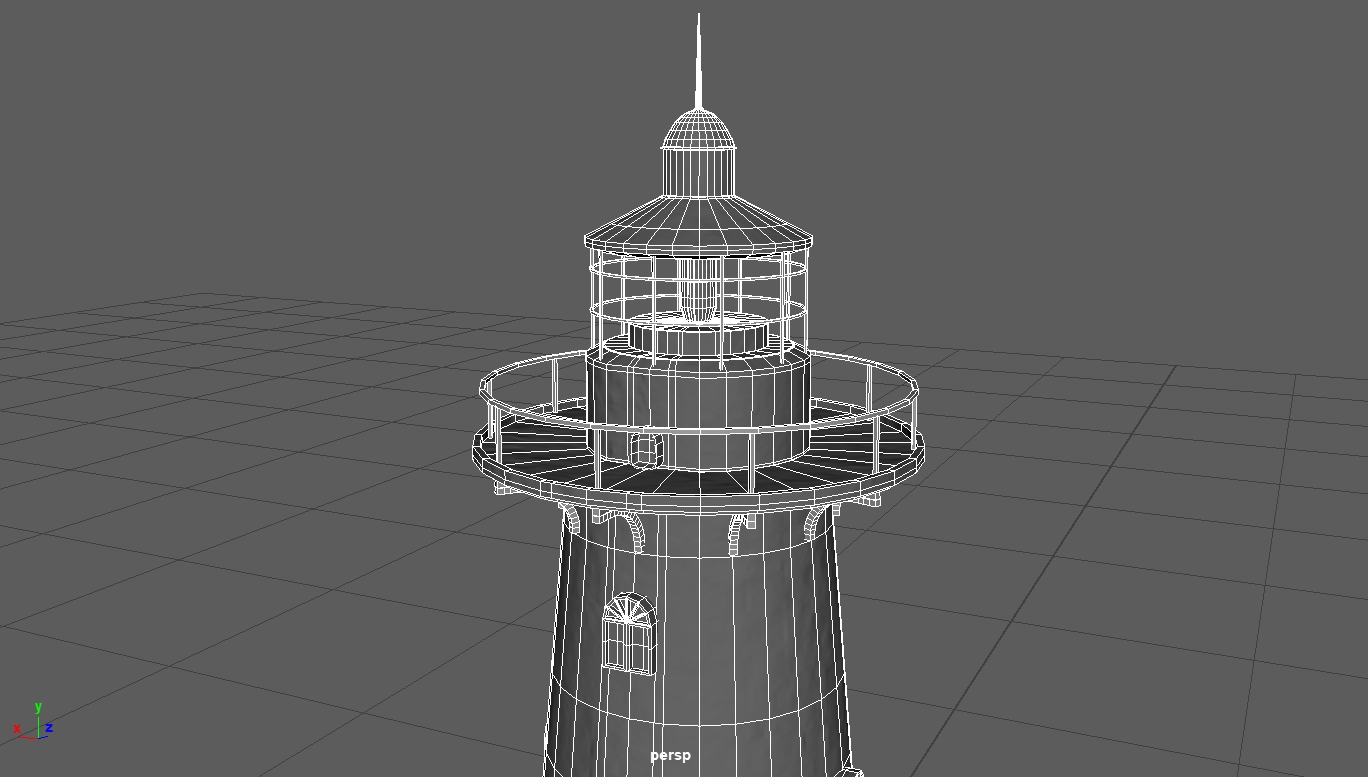Select the small porthole on the watch room
This screenshot has width=1368, height=777.
(x=646, y=448)
